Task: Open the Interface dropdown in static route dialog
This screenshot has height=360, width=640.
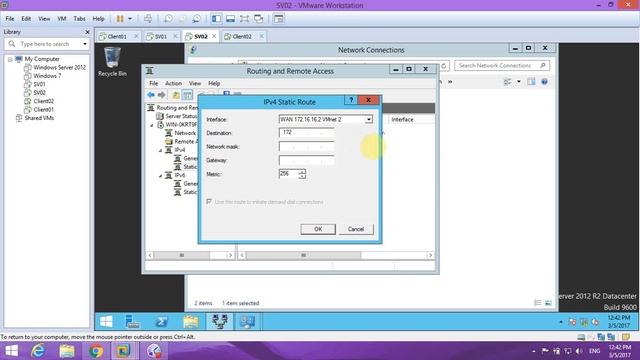Action: (369, 119)
